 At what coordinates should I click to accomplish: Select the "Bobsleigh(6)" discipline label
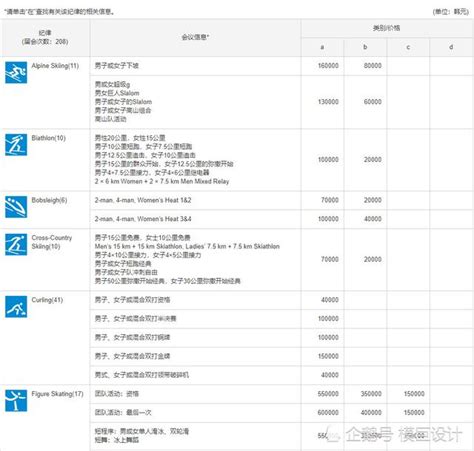(49, 200)
